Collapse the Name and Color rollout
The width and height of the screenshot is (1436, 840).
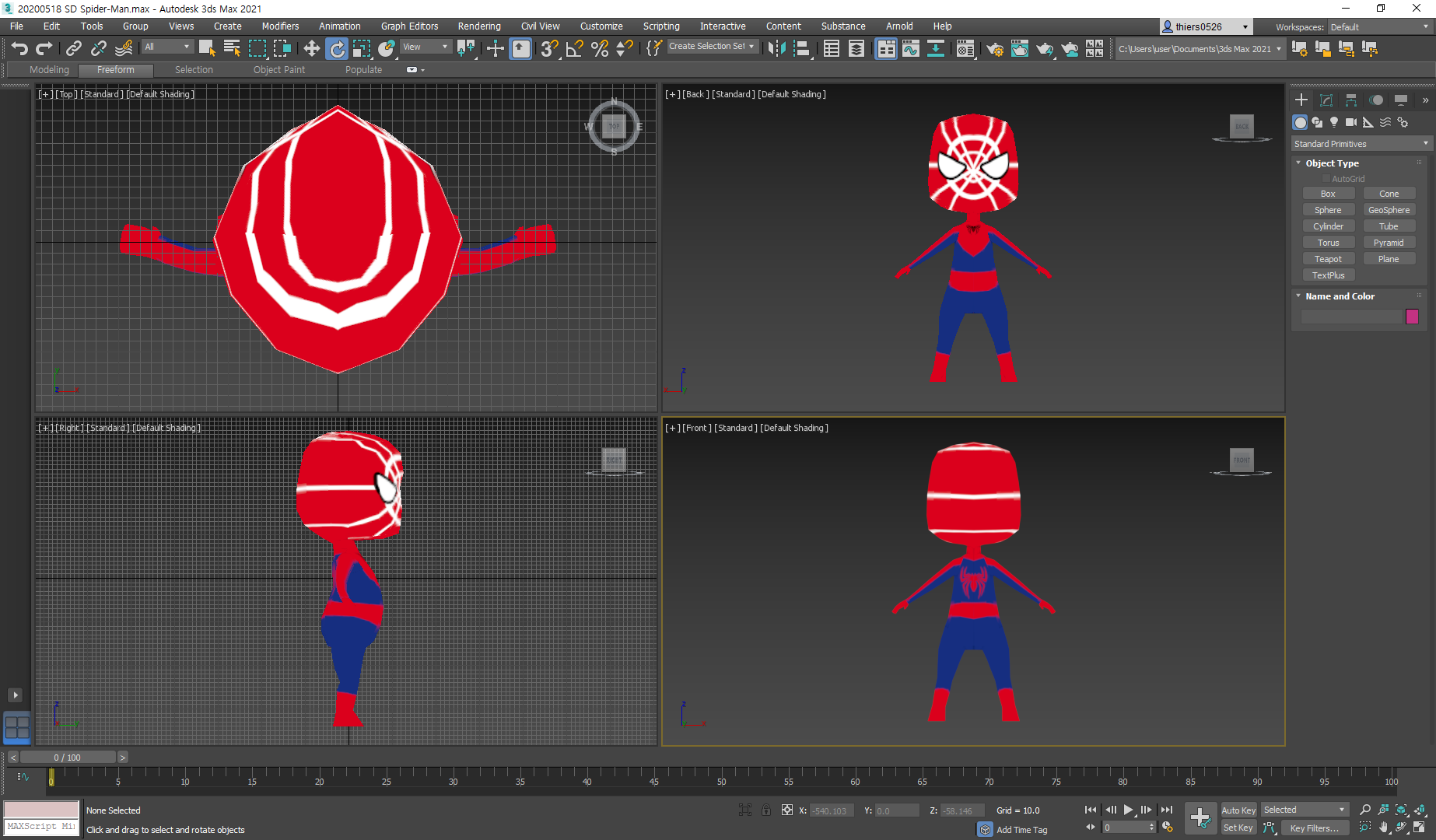coord(1340,296)
